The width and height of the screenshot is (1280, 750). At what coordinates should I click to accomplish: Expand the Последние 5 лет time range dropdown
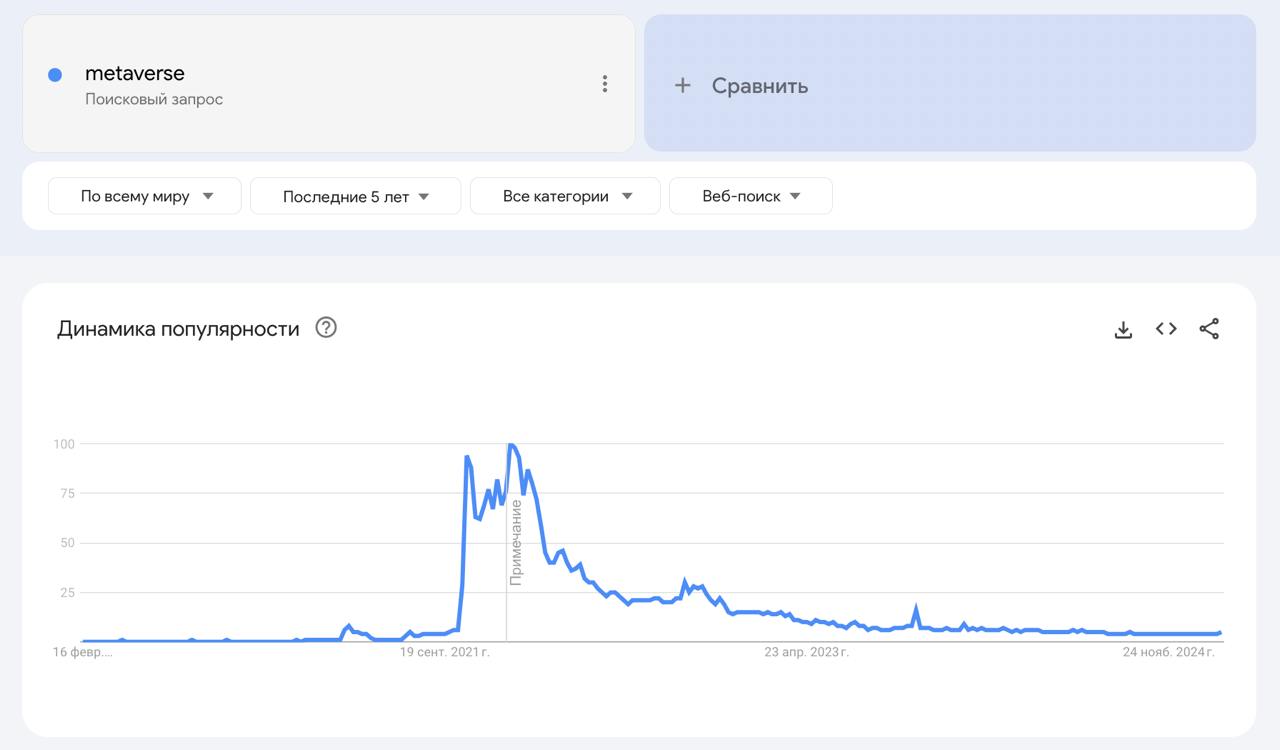point(355,196)
